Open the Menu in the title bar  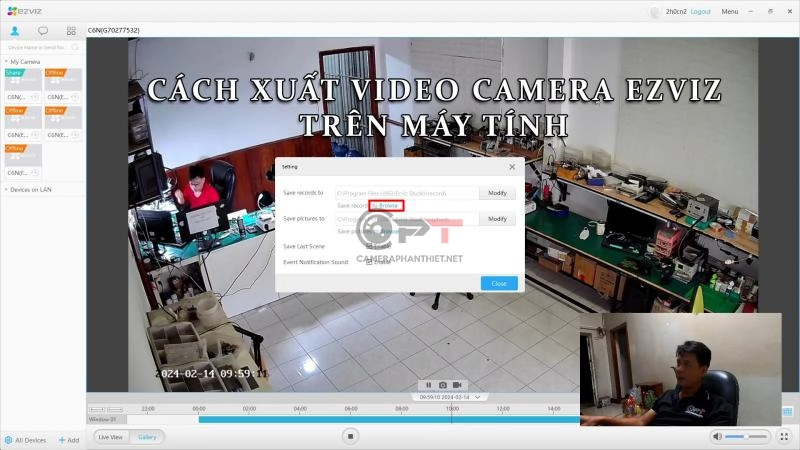click(730, 11)
